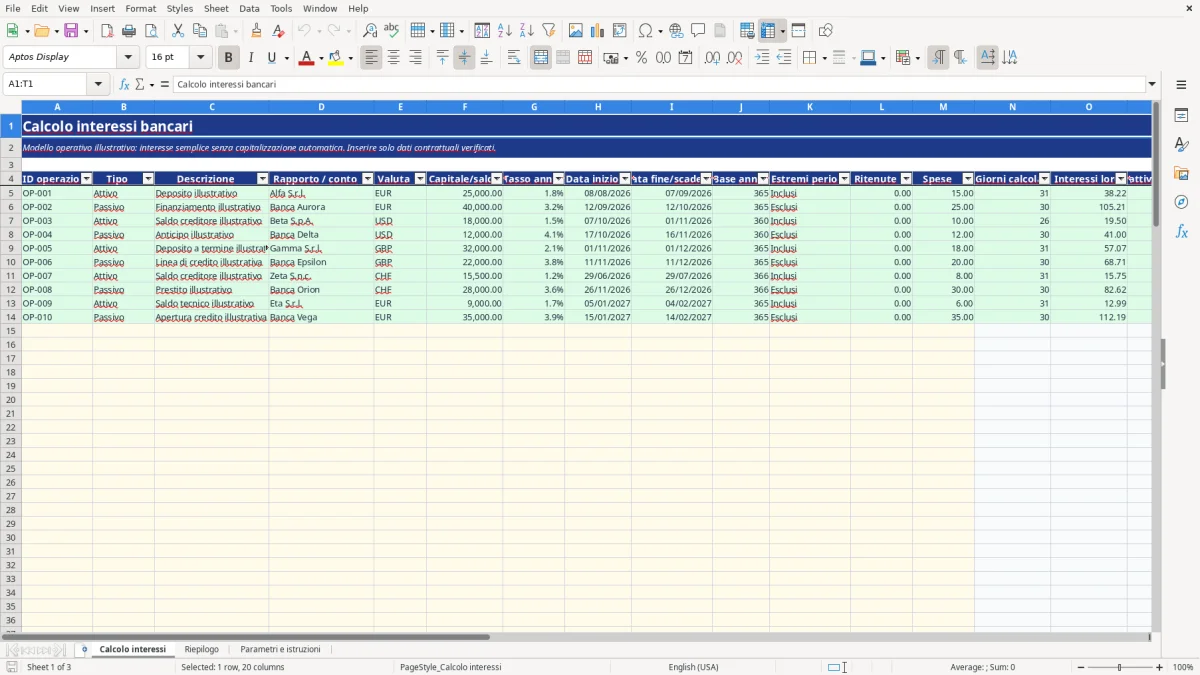
Task: Open the font size dropdown
Action: tap(200, 58)
